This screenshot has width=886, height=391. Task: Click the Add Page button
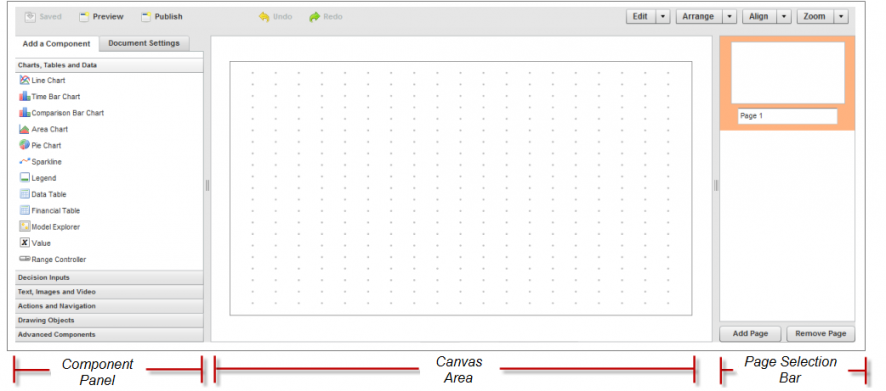(750, 334)
